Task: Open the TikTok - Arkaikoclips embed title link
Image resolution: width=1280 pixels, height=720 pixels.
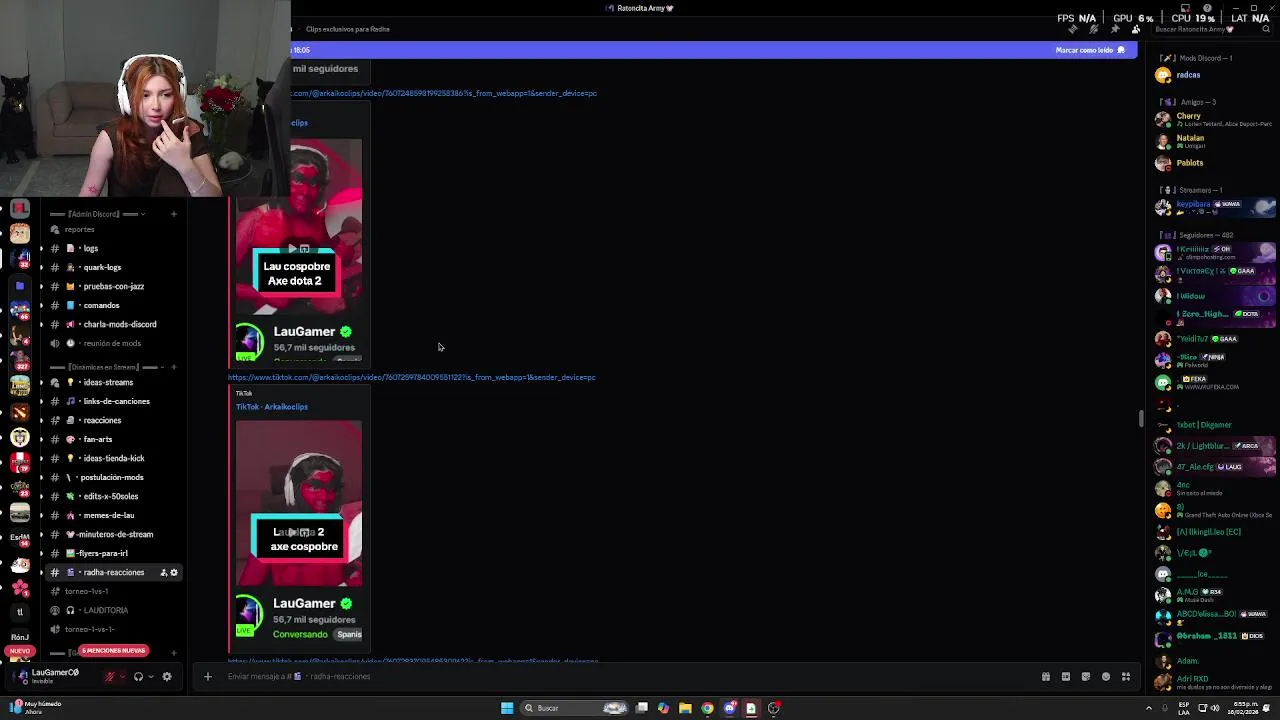Action: pyautogui.click(x=272, y=407)
